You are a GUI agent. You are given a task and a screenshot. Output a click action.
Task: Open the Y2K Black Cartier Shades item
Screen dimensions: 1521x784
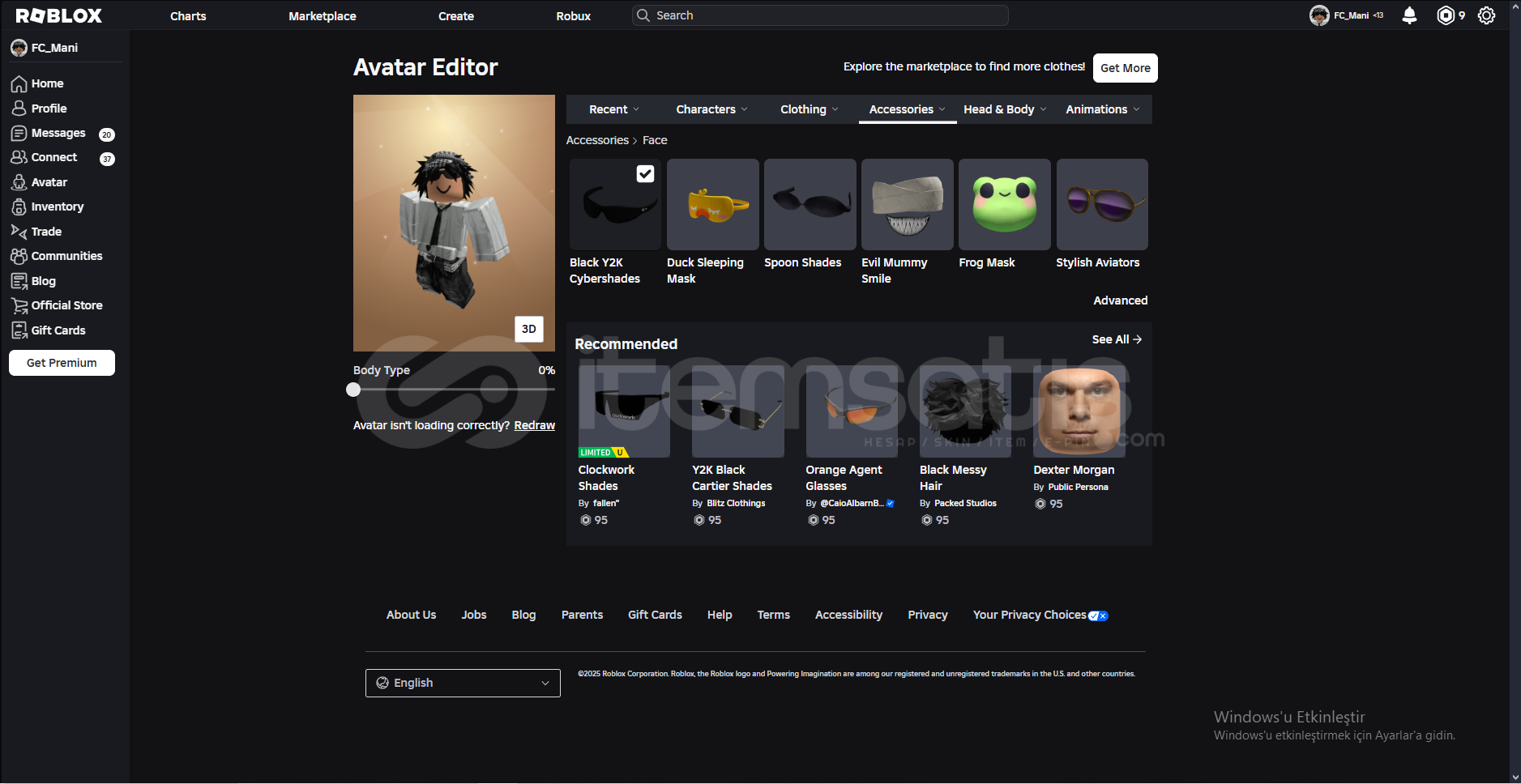[738, 411]
